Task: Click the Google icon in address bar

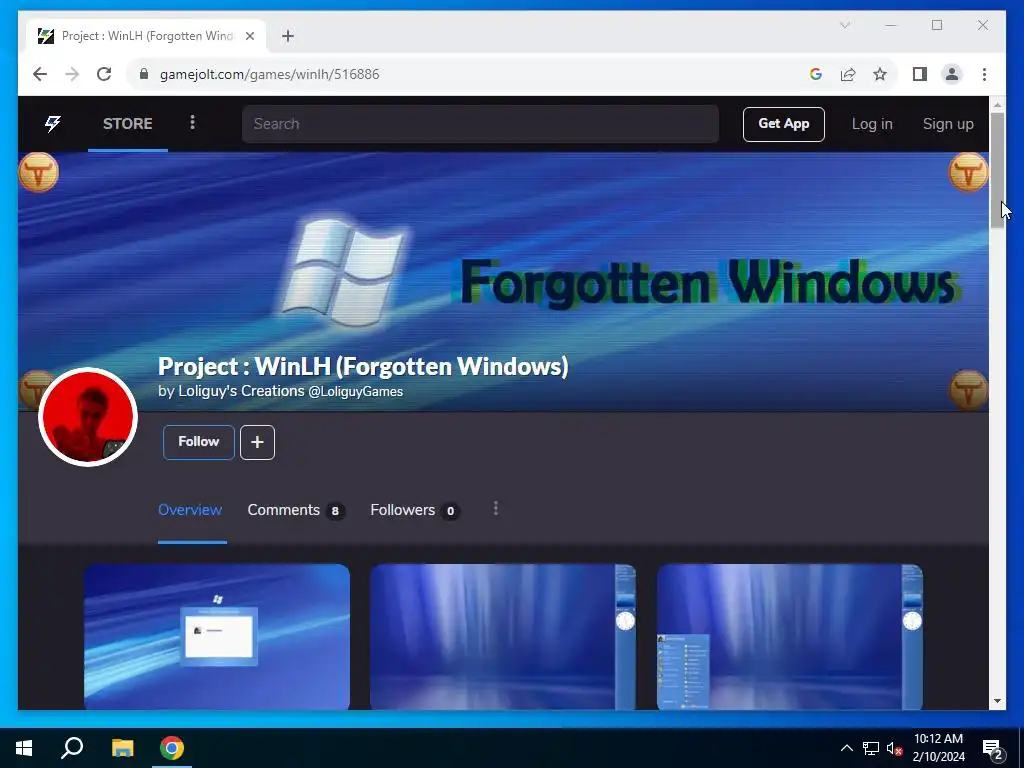Action: tap(815, 74)
